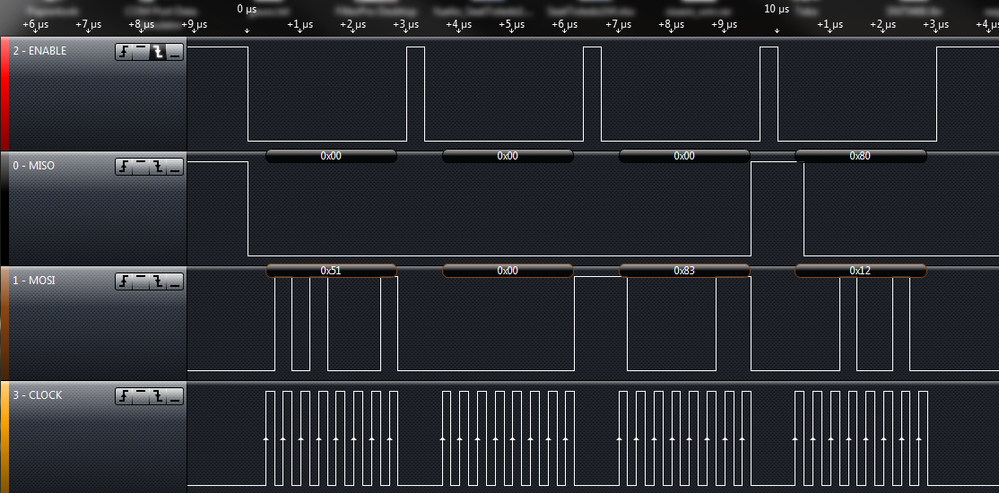The width and height of the screenshot is (999, 493).
Task: Select the MOSI decoded byte 0x12
Action: 860,271
